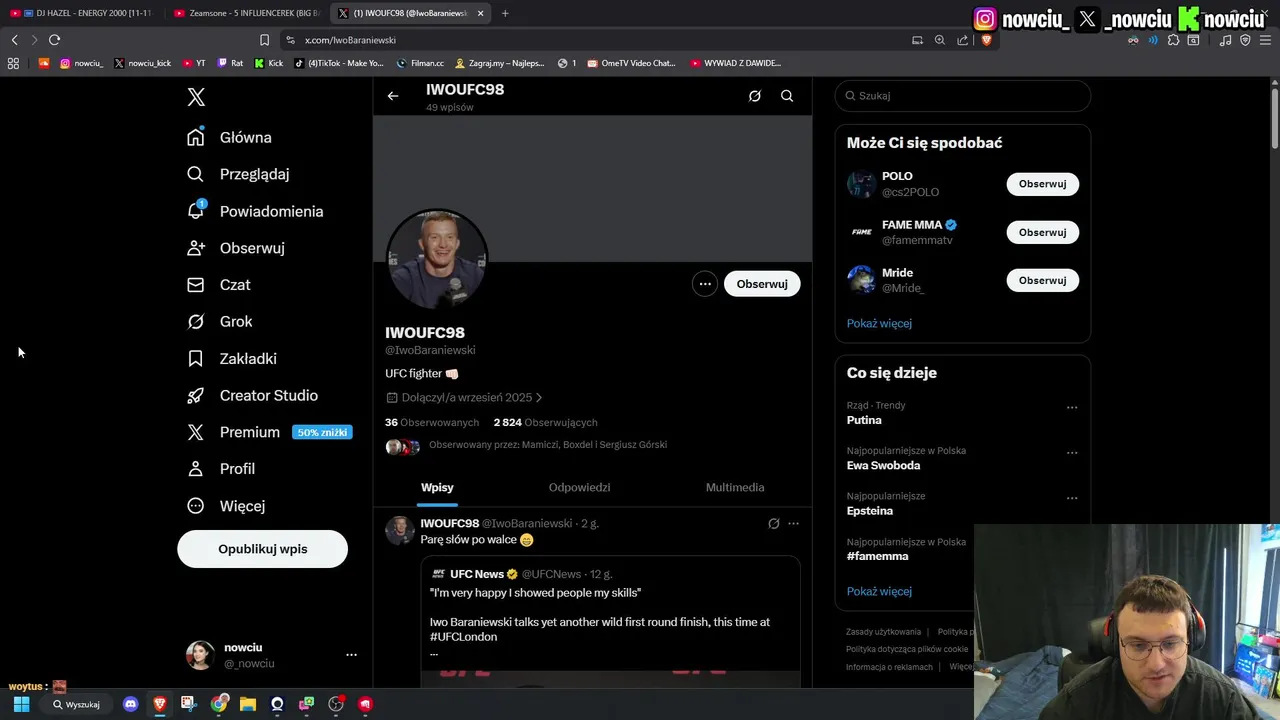The height and width of the screenshot is (720, 1280).
Task: Click the Opublikuj wpis button
Action: [x=262, y=549]
